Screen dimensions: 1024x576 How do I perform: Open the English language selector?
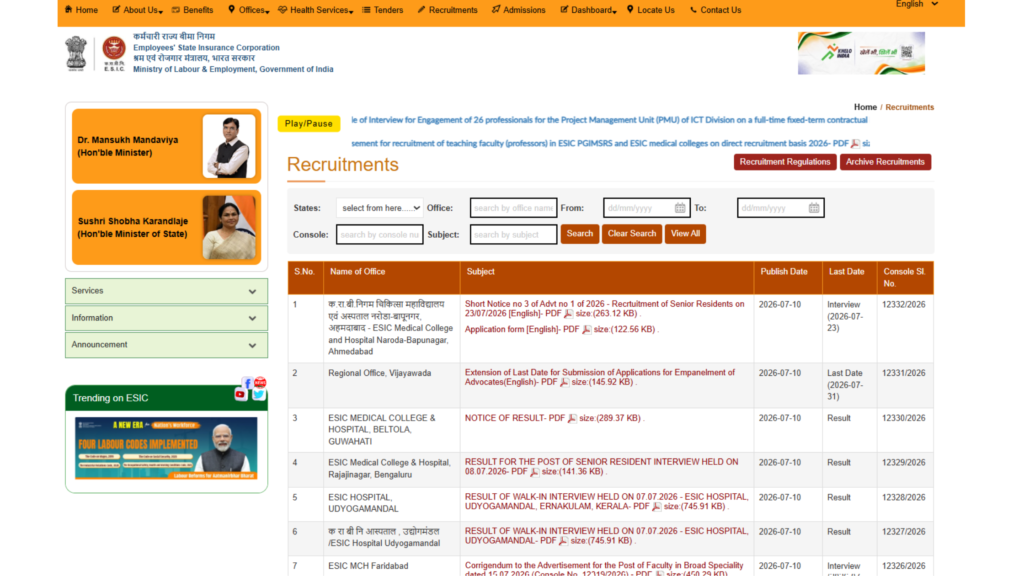[917, 4]
